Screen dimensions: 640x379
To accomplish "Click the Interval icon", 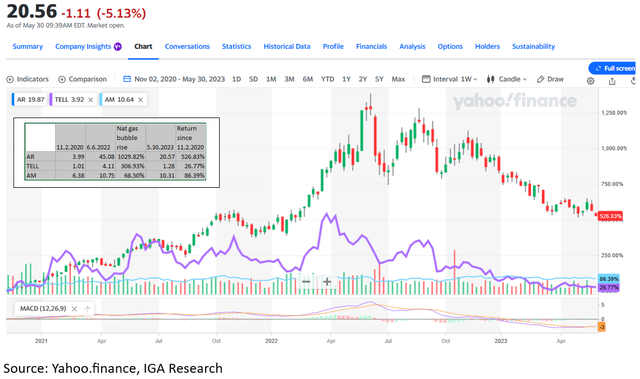I will click(426, 79).
